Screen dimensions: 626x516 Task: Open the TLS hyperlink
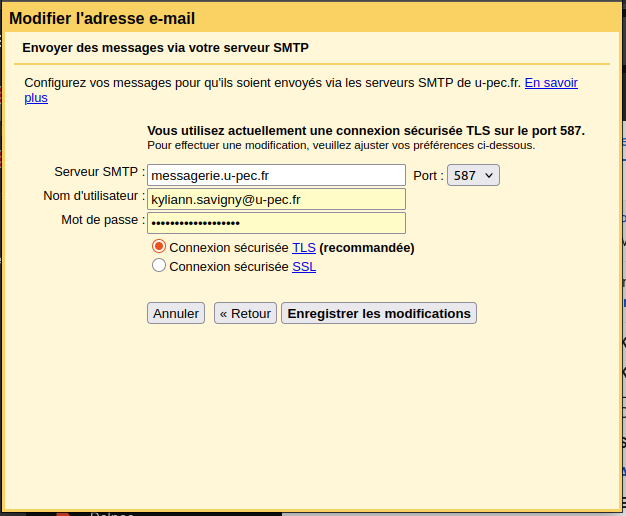click(x=304, y=247)
